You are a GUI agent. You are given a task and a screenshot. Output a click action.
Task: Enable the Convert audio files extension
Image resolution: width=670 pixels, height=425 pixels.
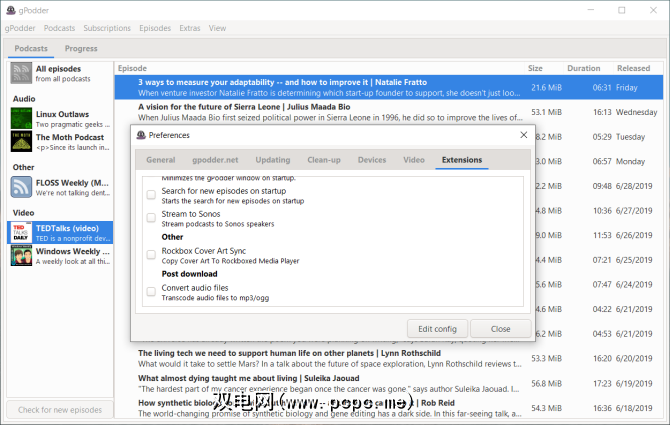[x=151, y=292]
